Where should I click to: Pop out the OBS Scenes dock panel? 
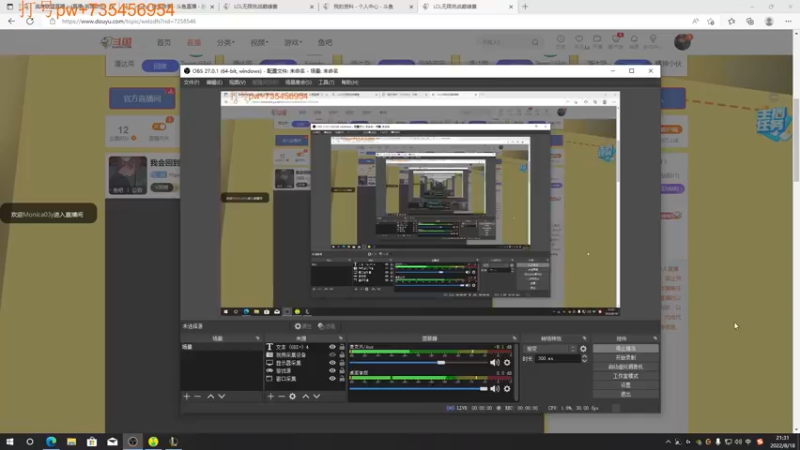[x=258, y=338]
